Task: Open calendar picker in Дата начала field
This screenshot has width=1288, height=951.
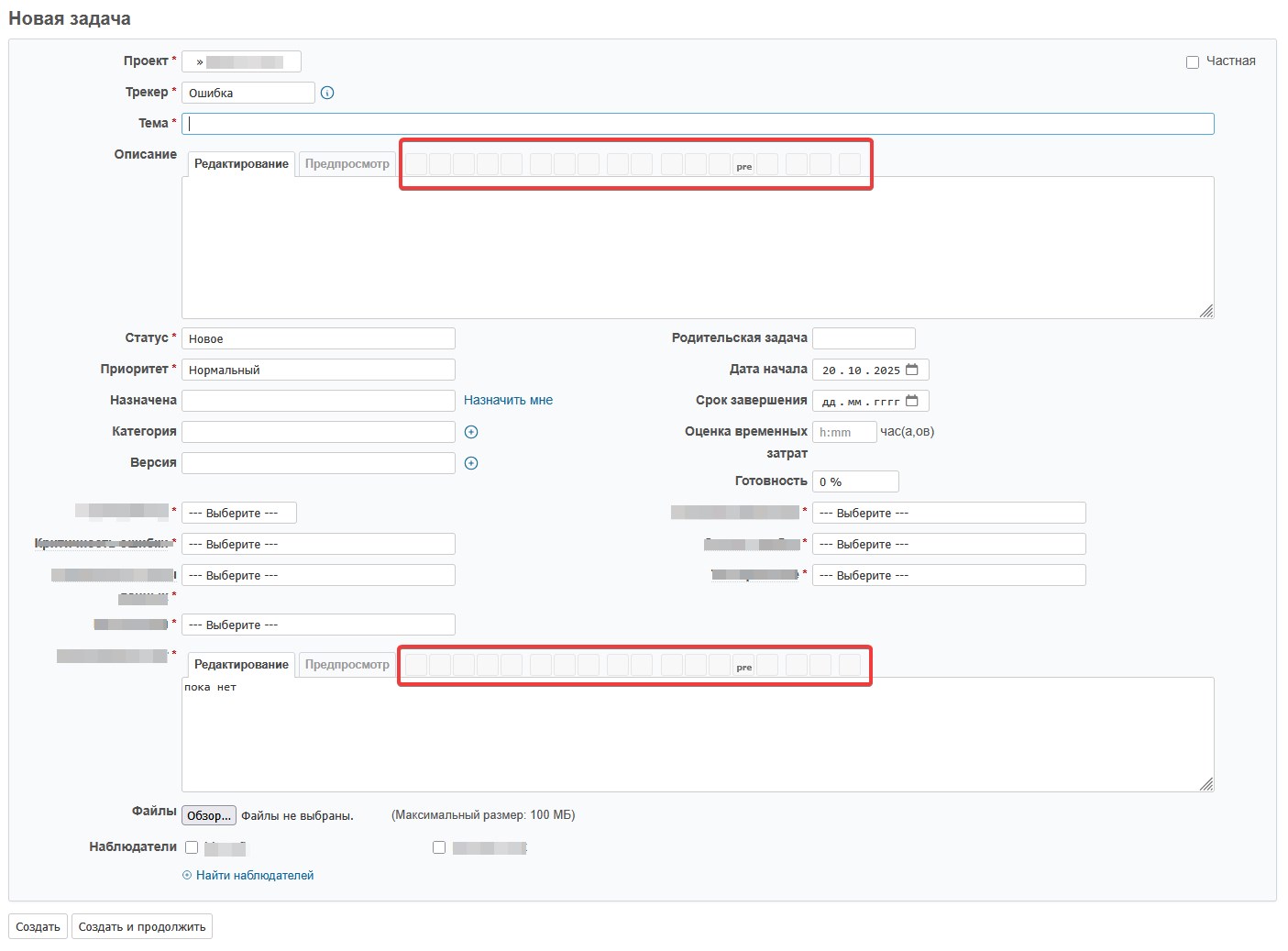Action: [x=912, y=370]
